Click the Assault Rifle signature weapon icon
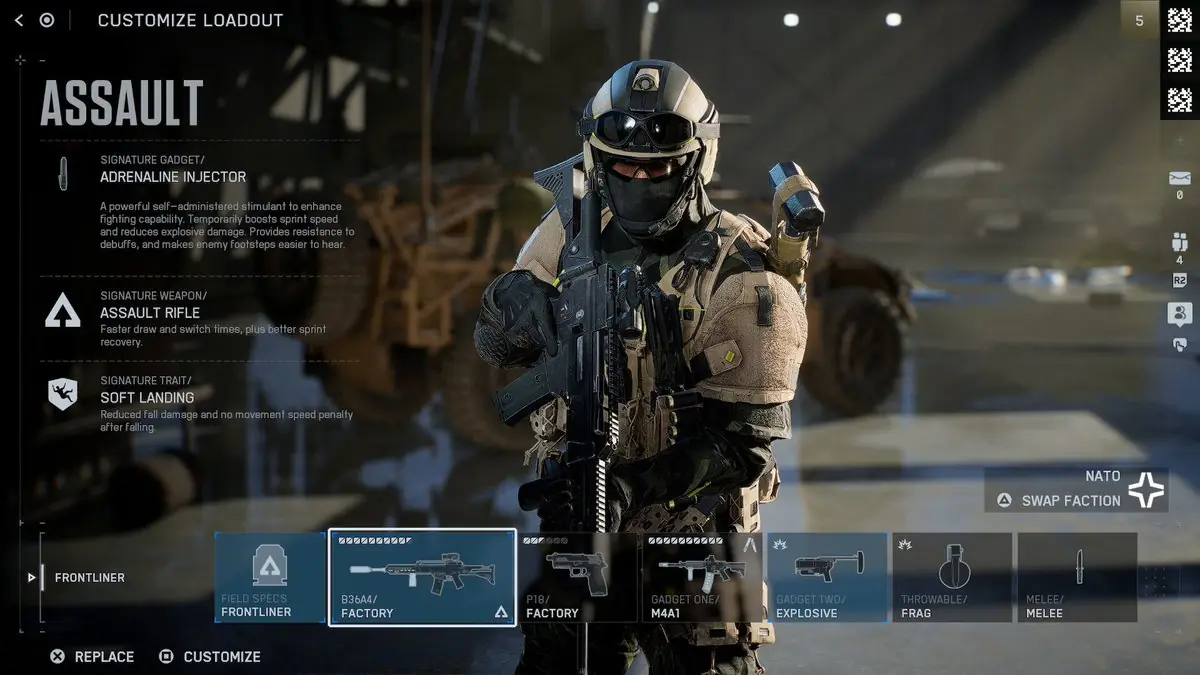Viewport: 1200px width, 675px height. [62, 311]
